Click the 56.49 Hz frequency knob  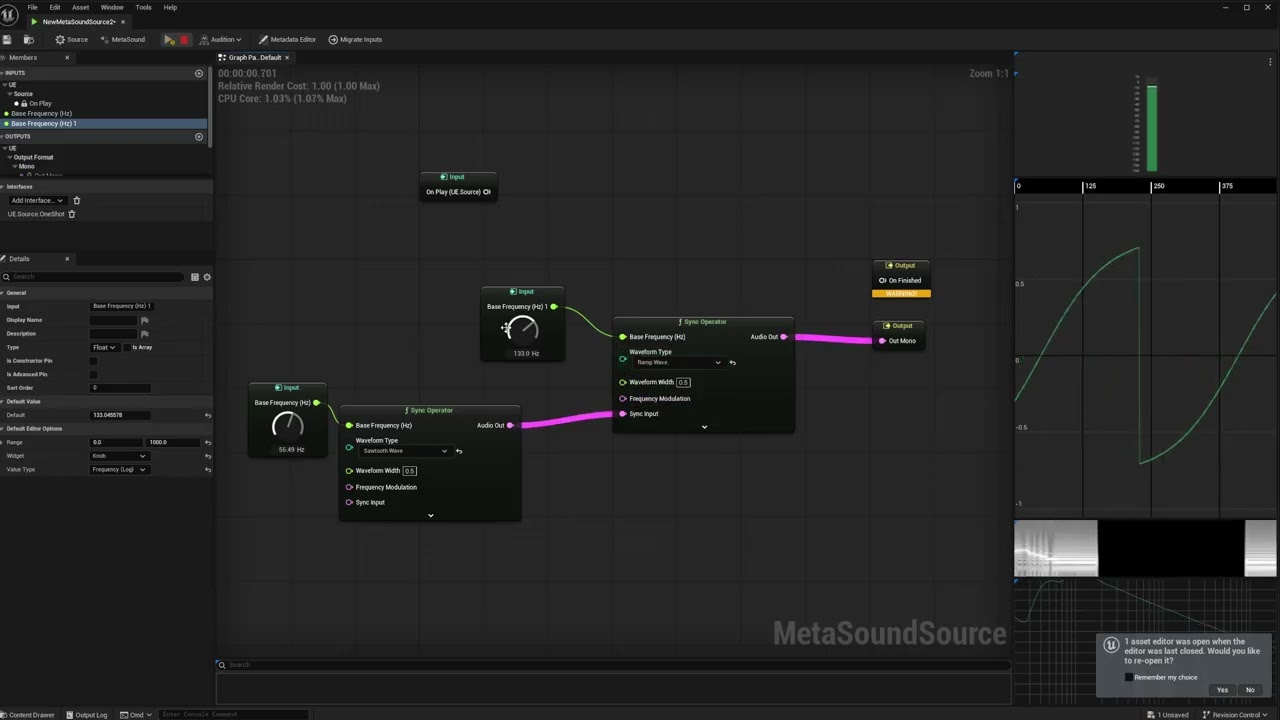[288, 425]
